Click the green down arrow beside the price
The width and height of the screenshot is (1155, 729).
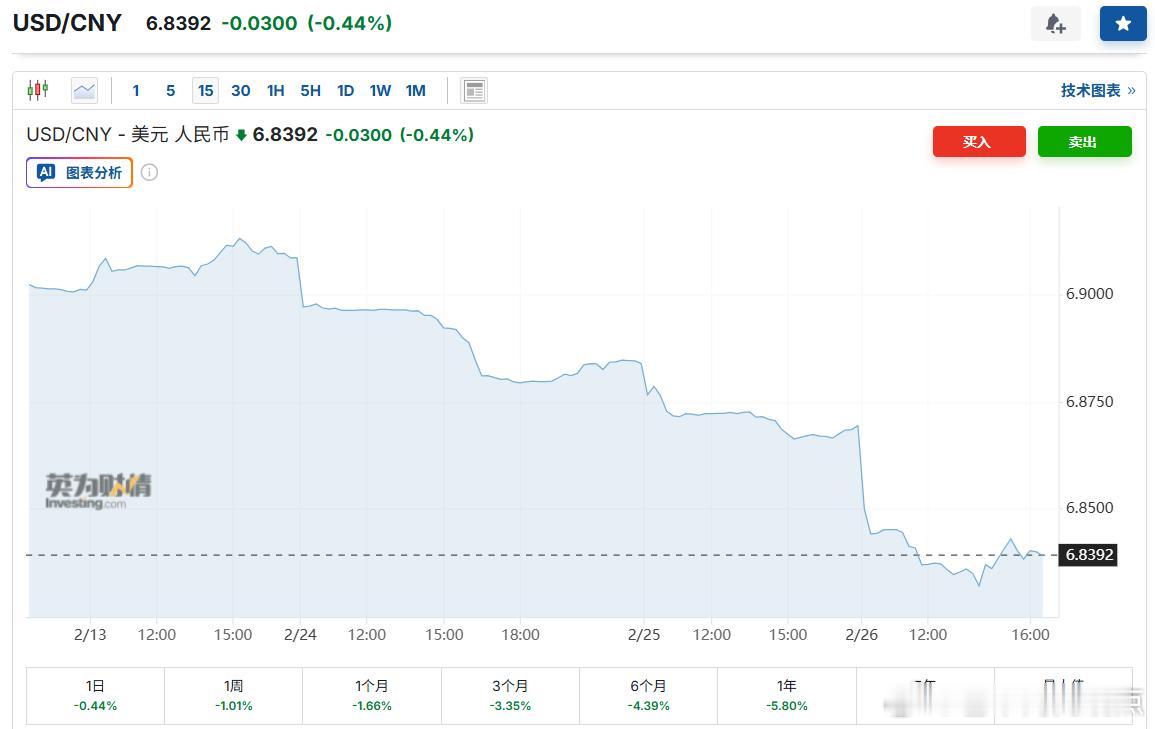point(241,135)
